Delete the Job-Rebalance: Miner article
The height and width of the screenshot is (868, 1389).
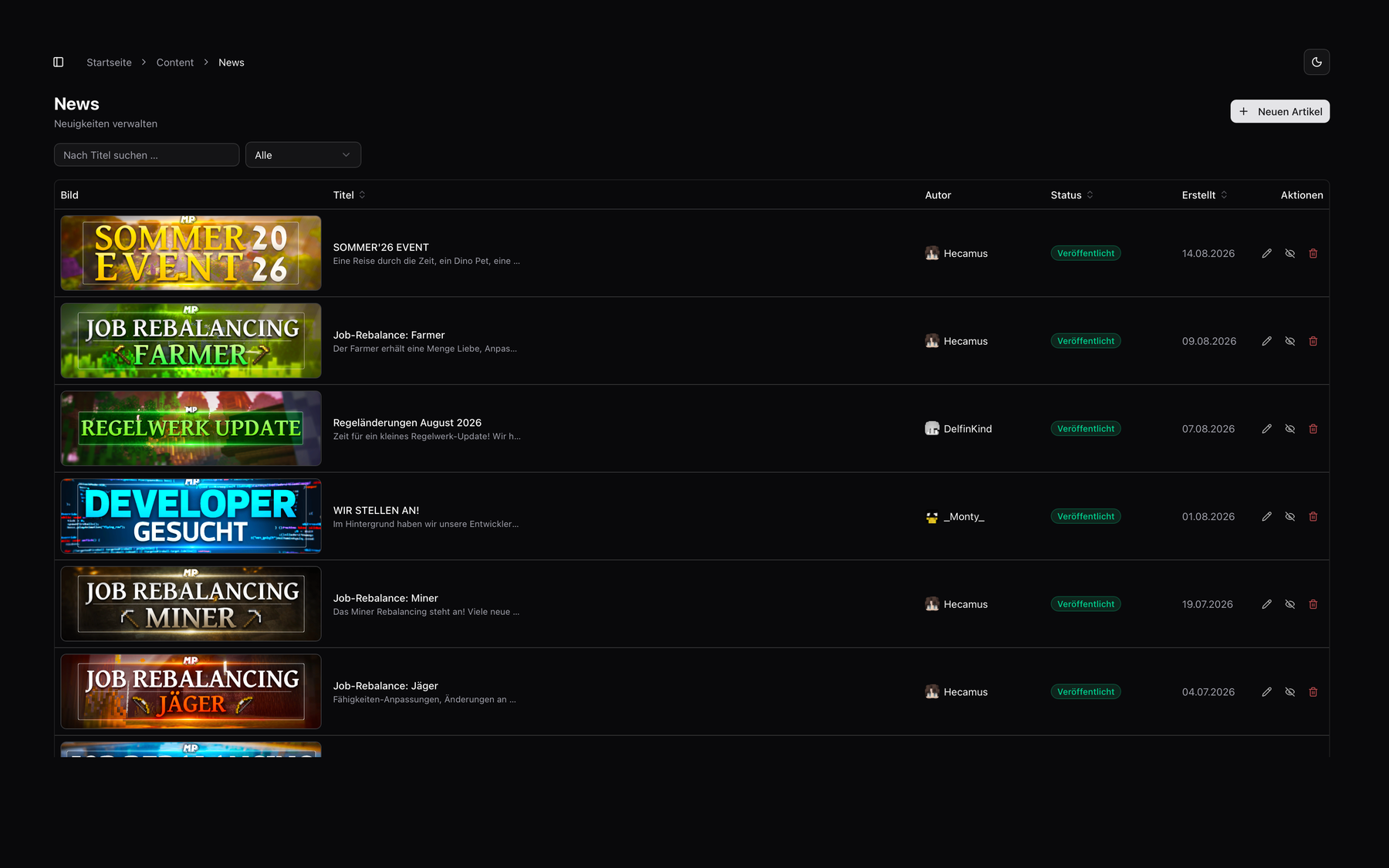click(1313, 604)
